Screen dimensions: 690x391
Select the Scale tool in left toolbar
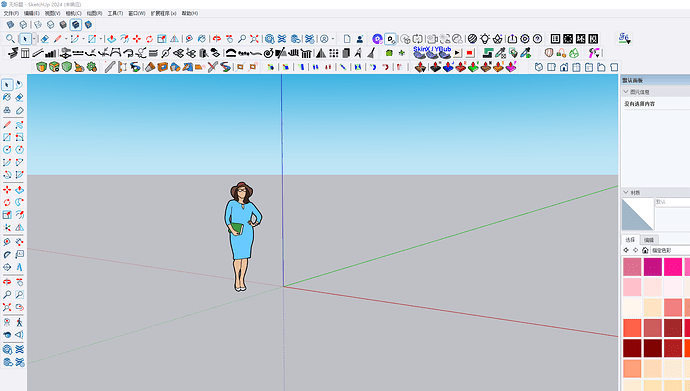click(x=7, y=215)
